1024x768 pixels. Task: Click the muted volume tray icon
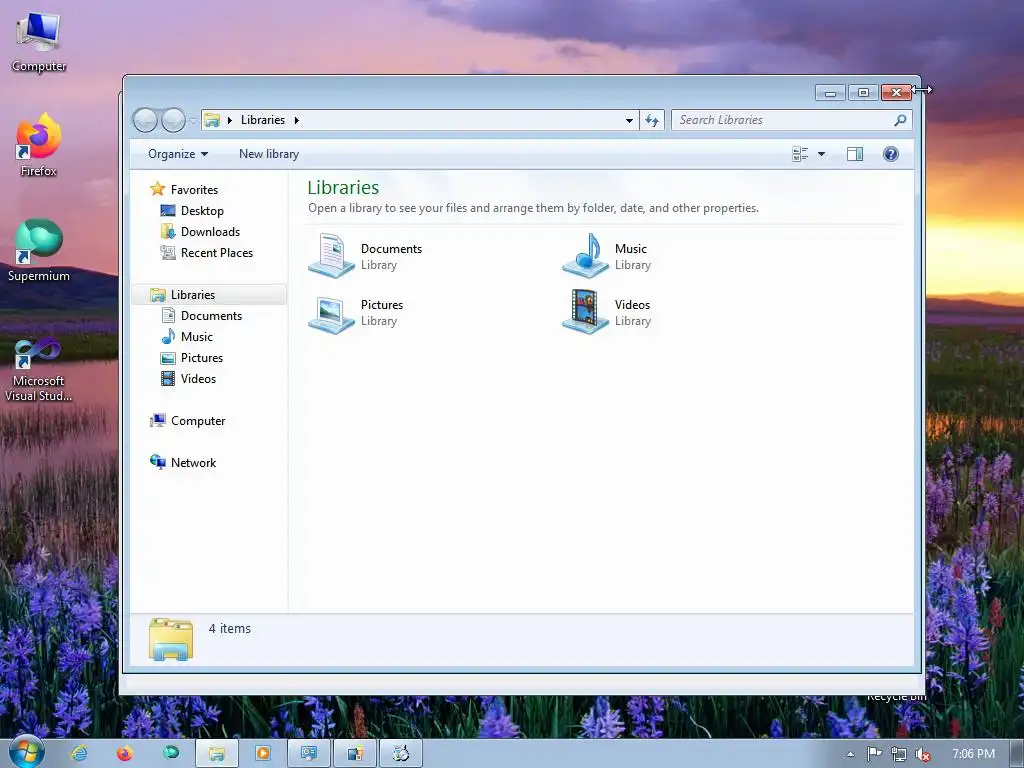click(x=923, y=754)
